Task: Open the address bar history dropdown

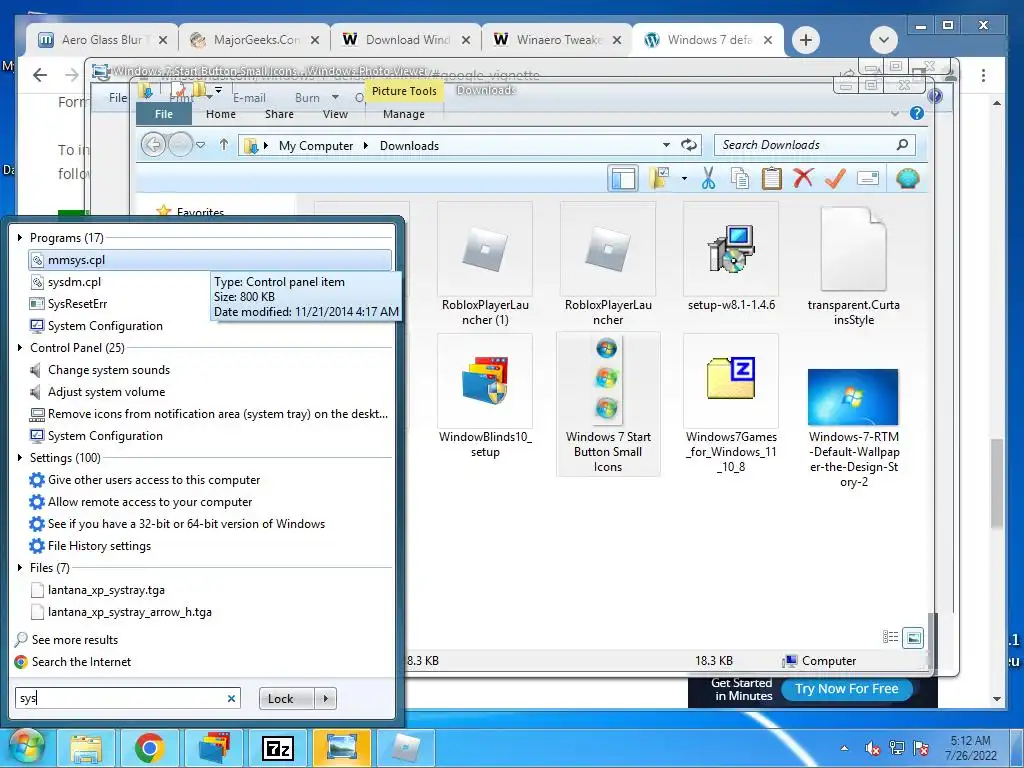Action: pyautogui.click(x=666, y=145)
